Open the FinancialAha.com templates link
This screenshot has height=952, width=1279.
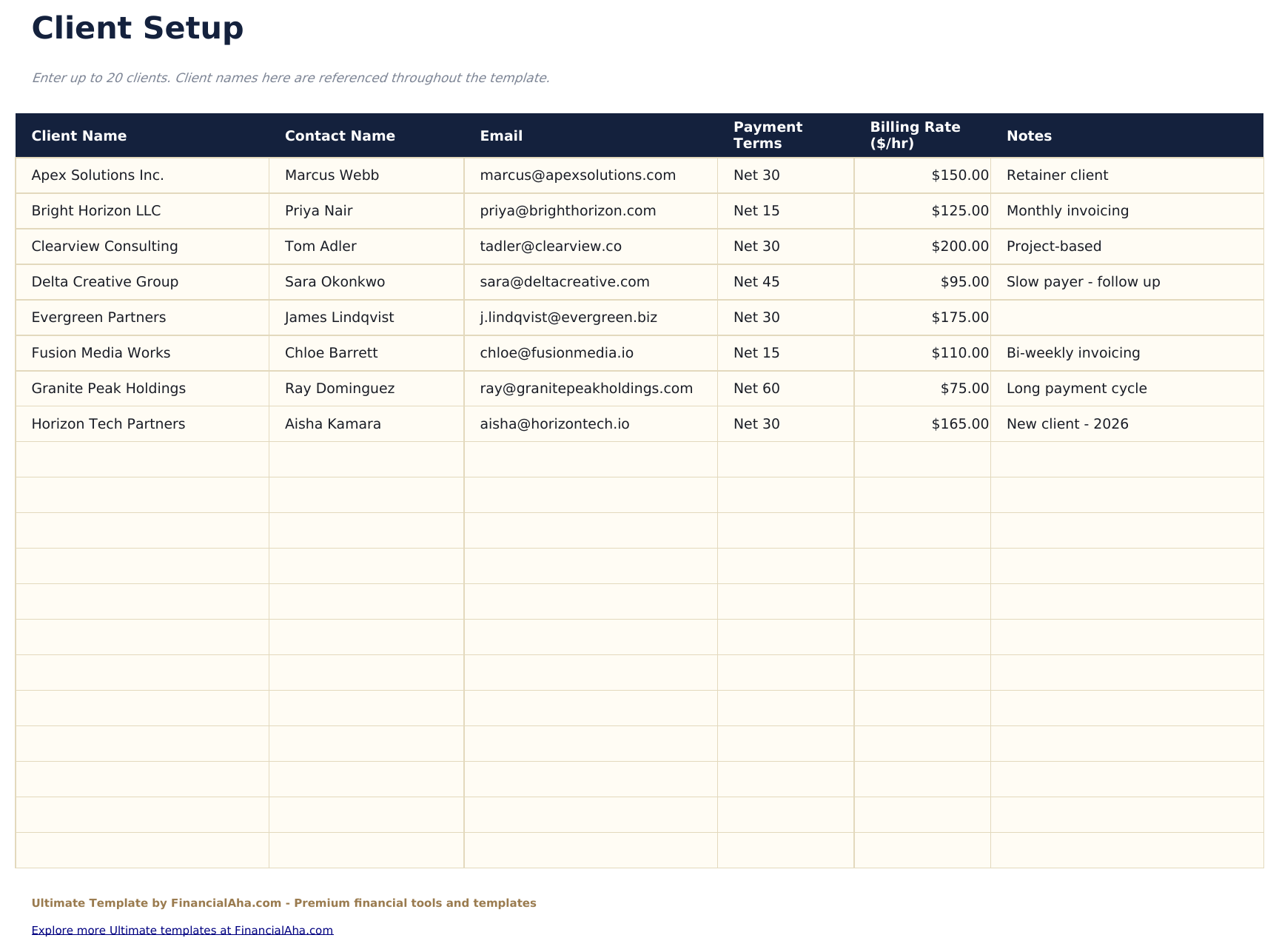pos(182,931)
